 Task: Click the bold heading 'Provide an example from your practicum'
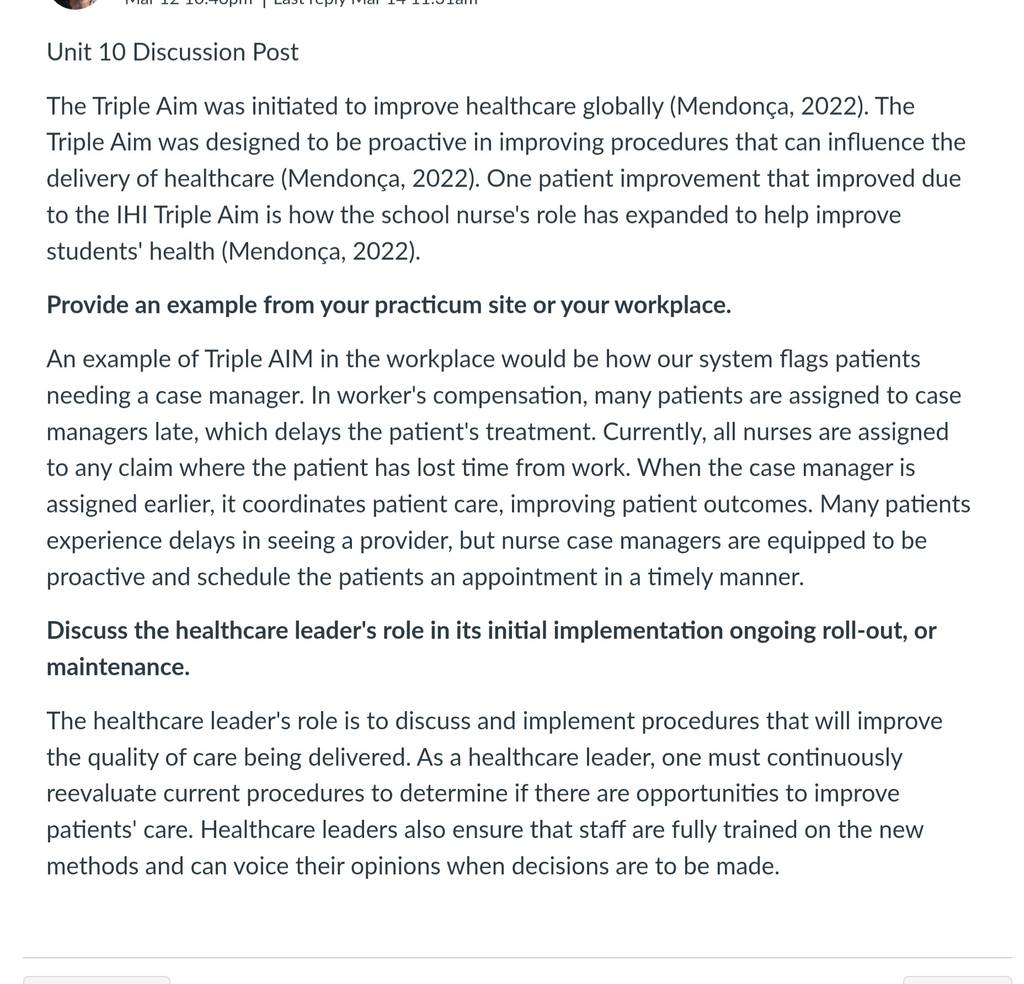click(x=389, y=305)
